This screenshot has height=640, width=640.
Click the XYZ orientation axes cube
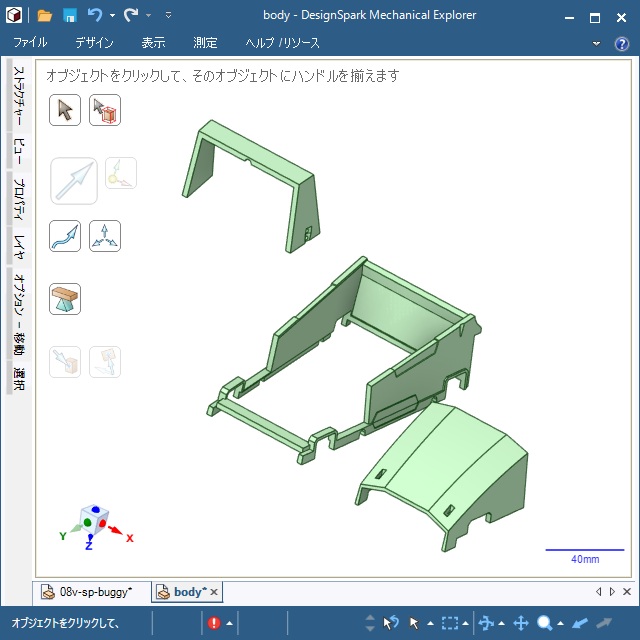click(x=92, y=522)
